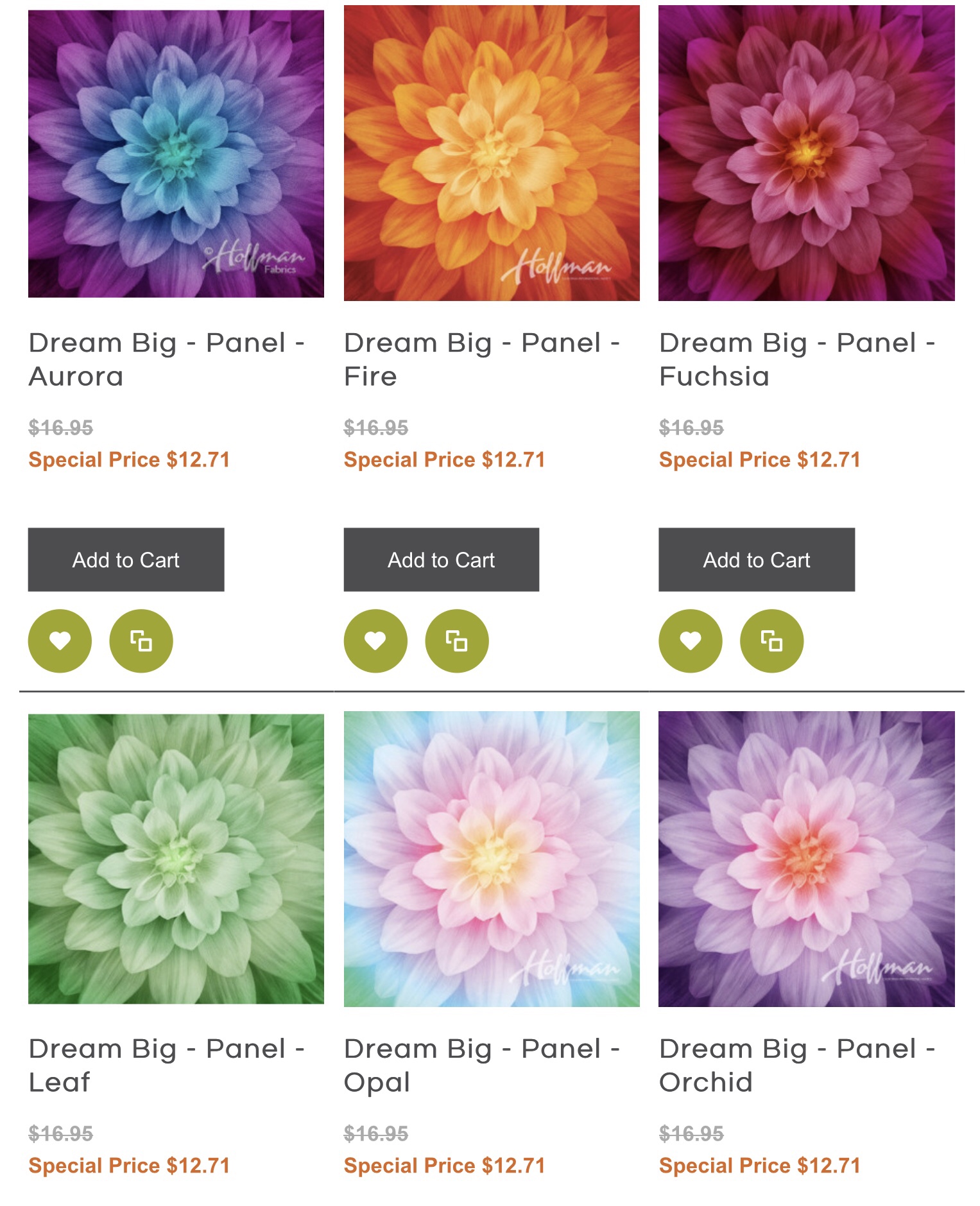Open the Dream Big Panel Orchid title link

pos(796,1065)
